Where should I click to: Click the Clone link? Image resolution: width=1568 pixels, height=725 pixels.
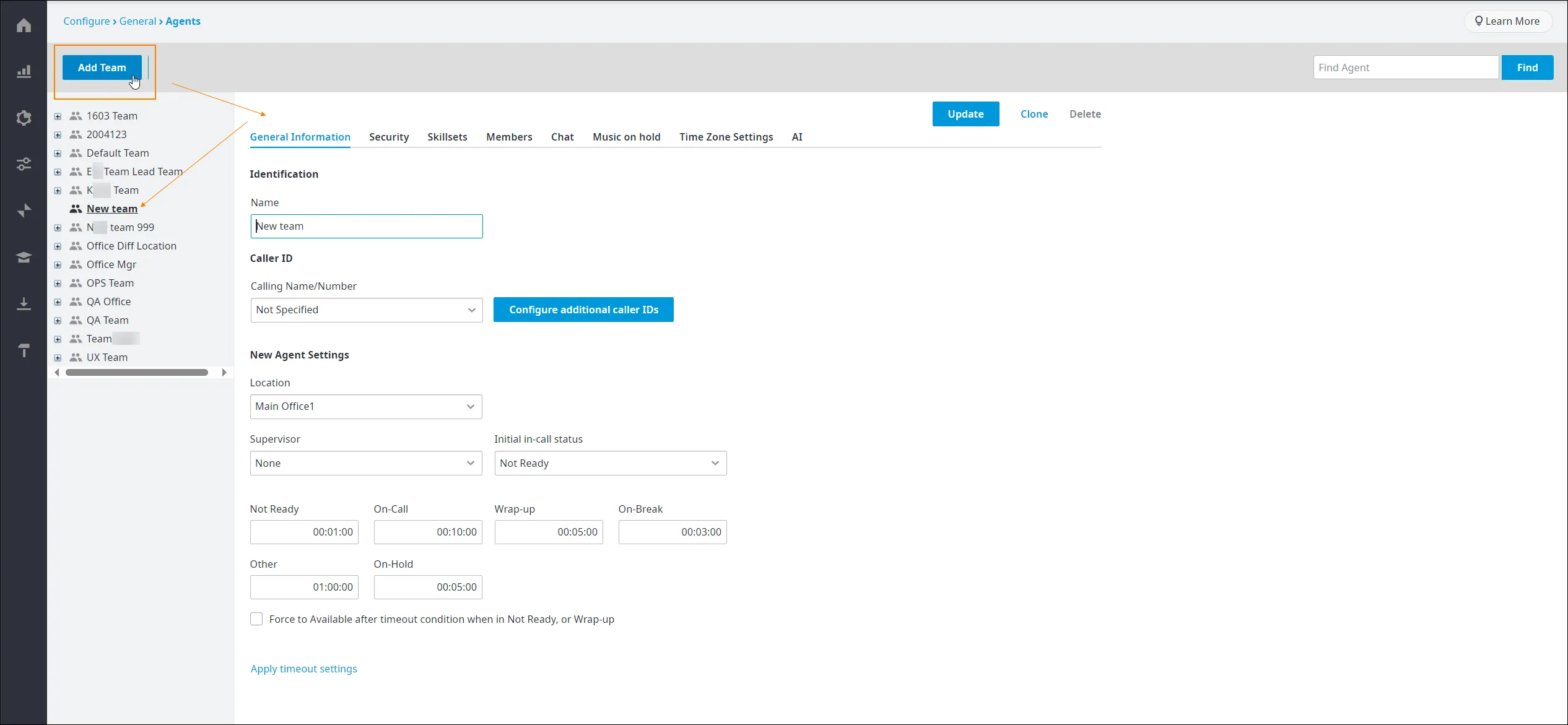1034,114
